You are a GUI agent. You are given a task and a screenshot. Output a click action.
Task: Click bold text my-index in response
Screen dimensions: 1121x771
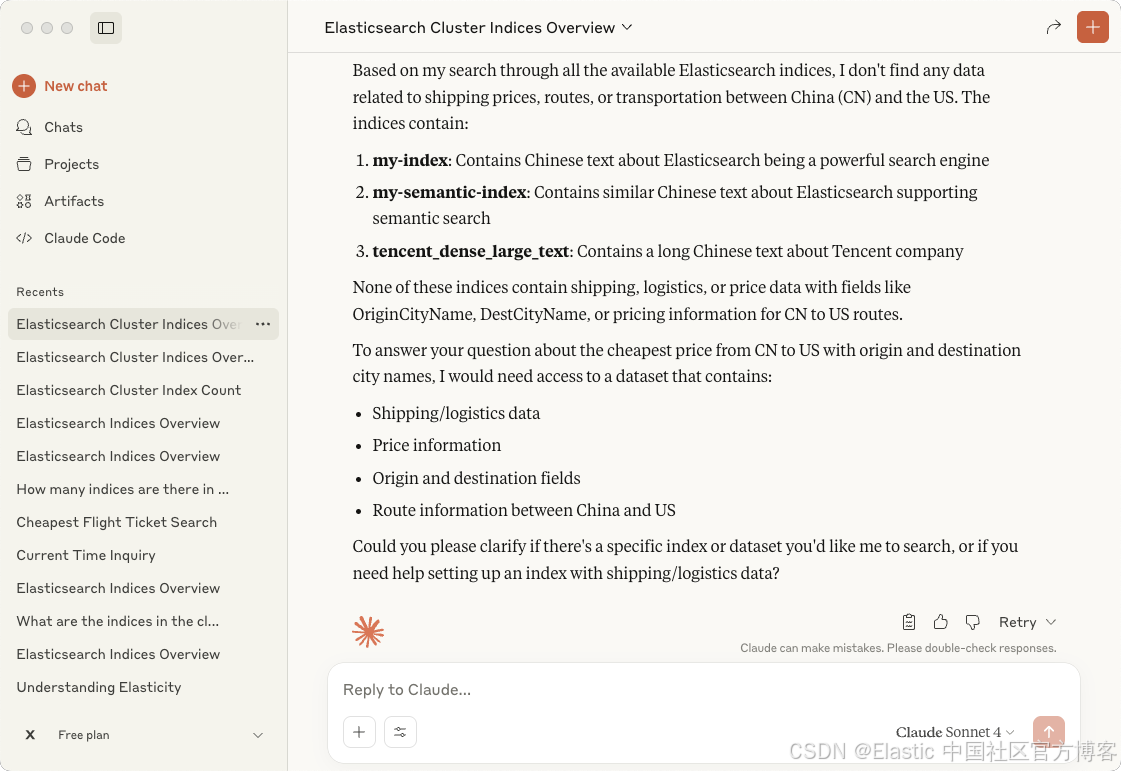[x=410, y=160]
